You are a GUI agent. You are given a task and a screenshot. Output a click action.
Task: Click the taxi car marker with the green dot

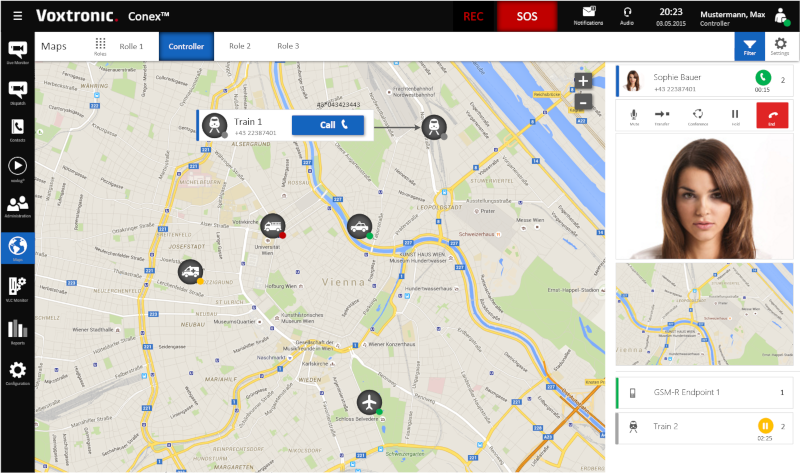coord(360,226)
